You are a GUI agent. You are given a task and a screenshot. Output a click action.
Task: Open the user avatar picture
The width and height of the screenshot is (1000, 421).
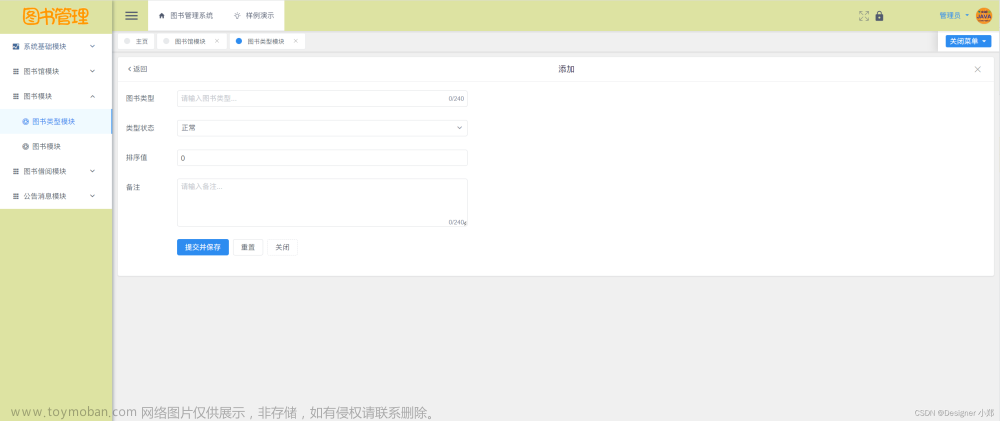(x=984, y=15)
